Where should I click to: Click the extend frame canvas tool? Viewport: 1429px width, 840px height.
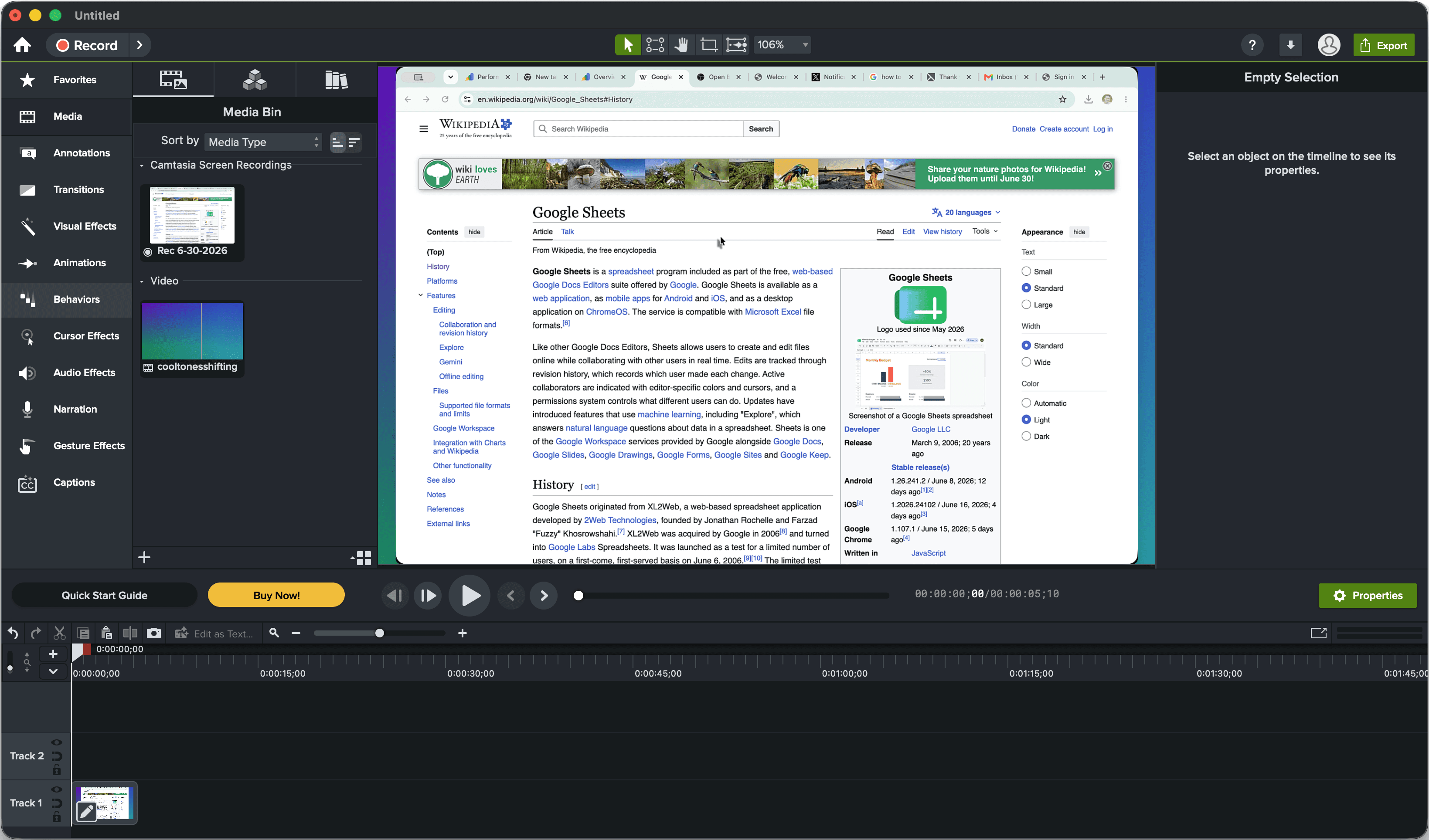[x=736, y=45]
